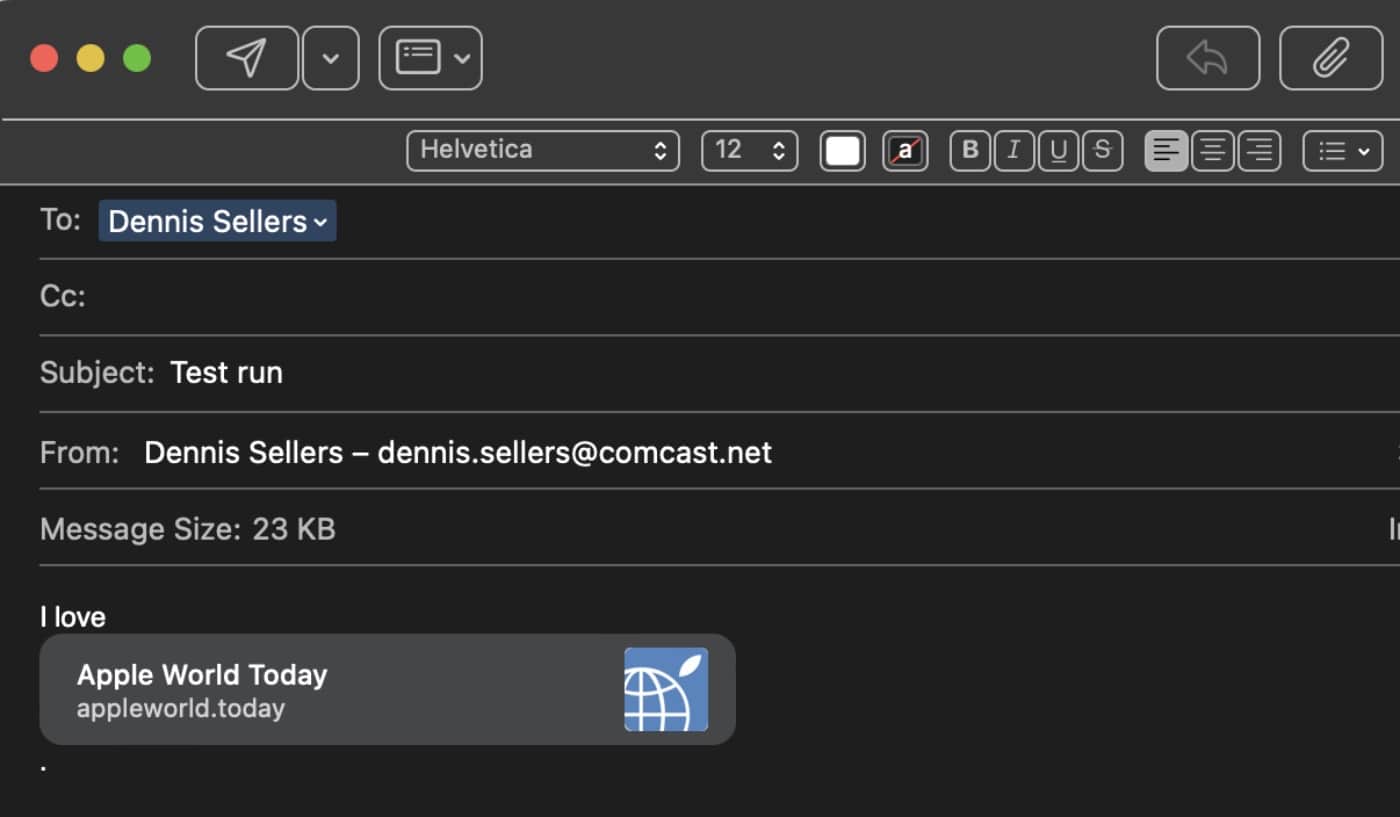Screen dimensions: 1400x817
Task: Expand the send later options arrow
Action: [330, 58]
